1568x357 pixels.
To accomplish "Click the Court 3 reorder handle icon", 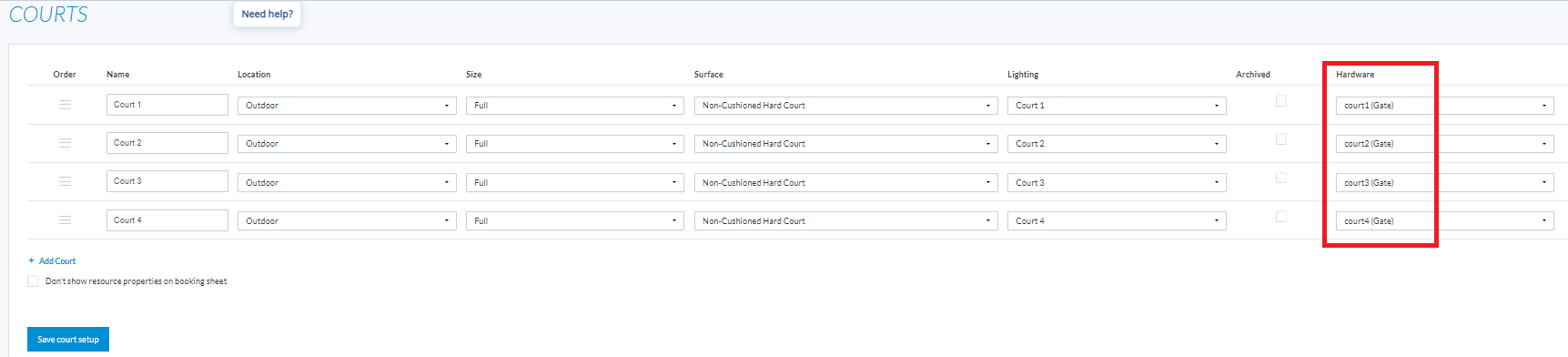I will point(65,181).
